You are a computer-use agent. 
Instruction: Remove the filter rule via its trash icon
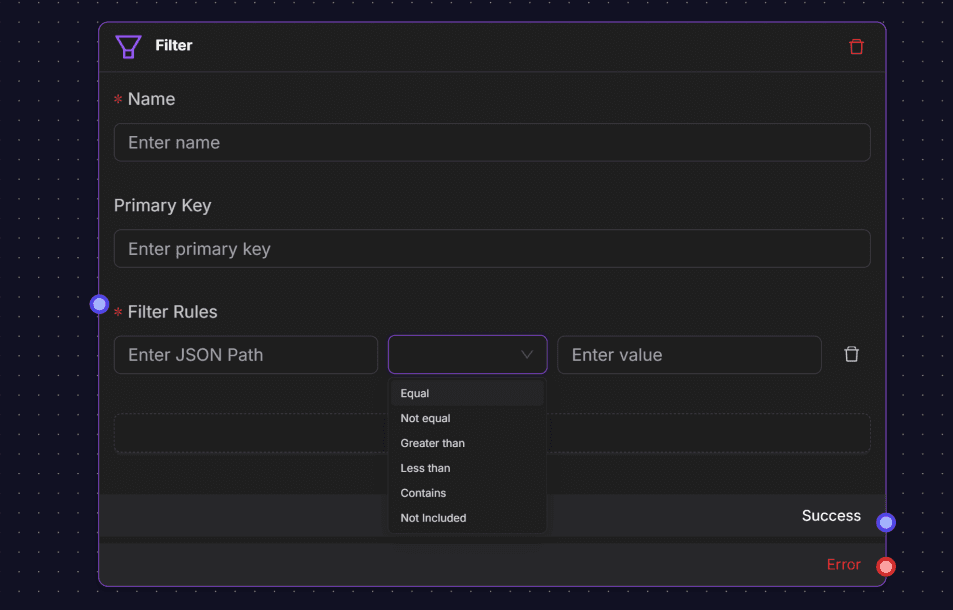(x=851, y=354)
